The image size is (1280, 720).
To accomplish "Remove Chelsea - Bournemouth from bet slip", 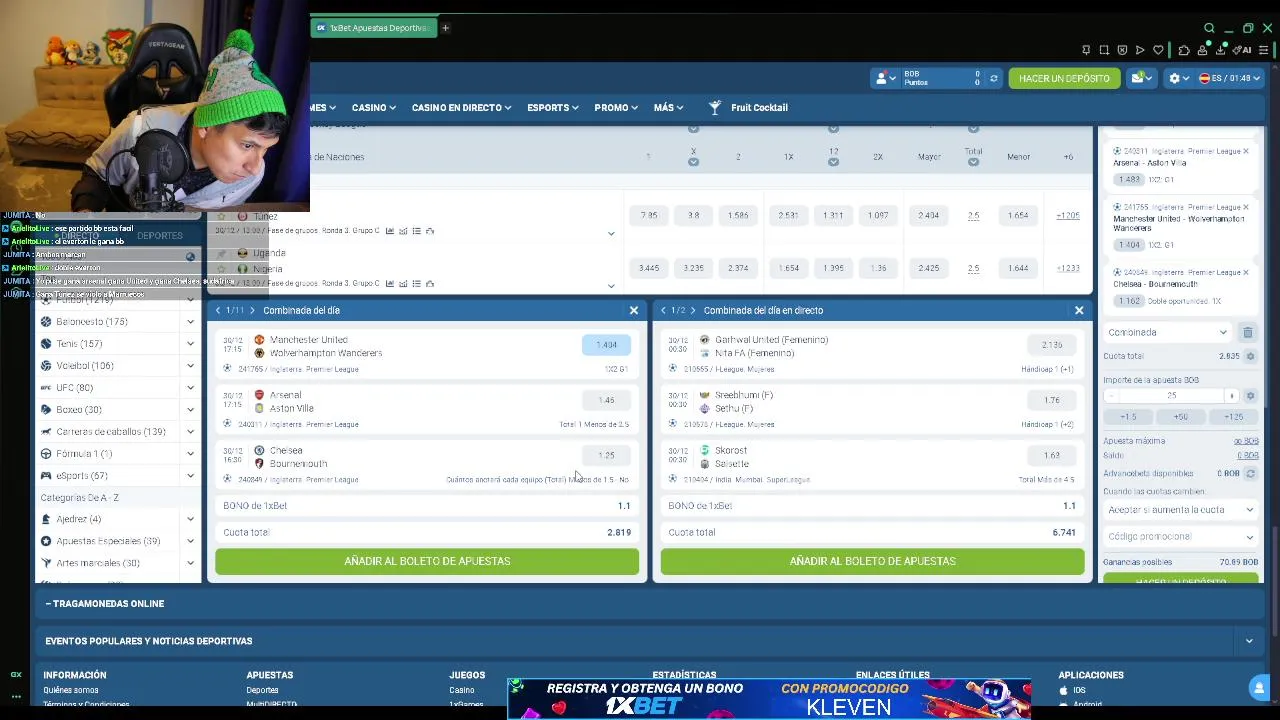I will (x=1246, y=272).
